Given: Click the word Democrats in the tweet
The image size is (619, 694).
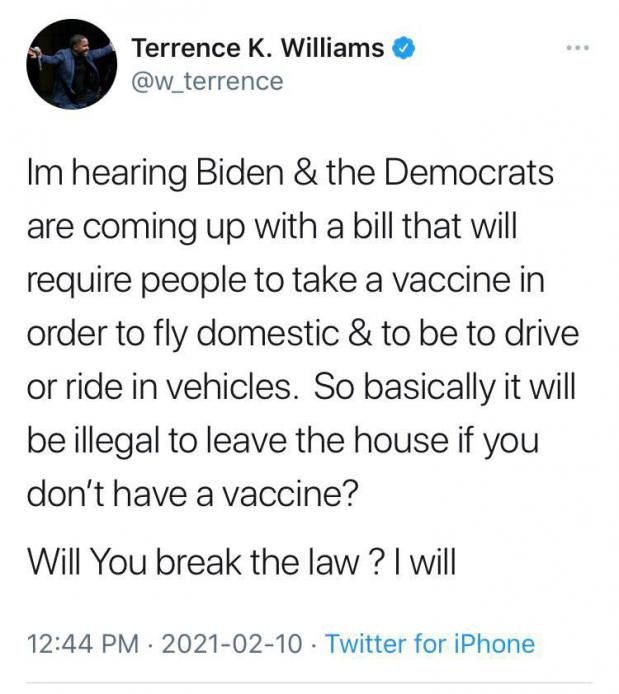Looking at the screenshot, I should tap(469, 172).
